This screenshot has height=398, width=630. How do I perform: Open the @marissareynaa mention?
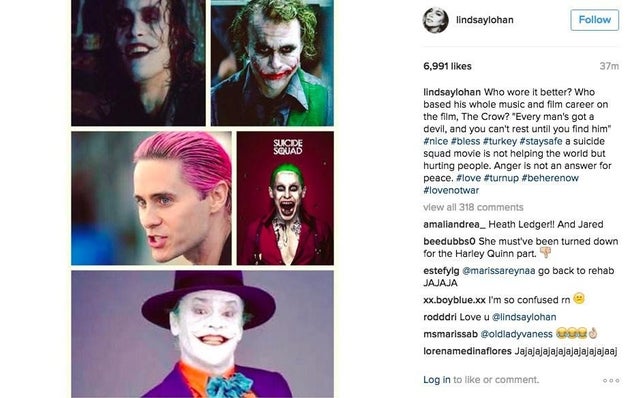click(x=499, y=271)
